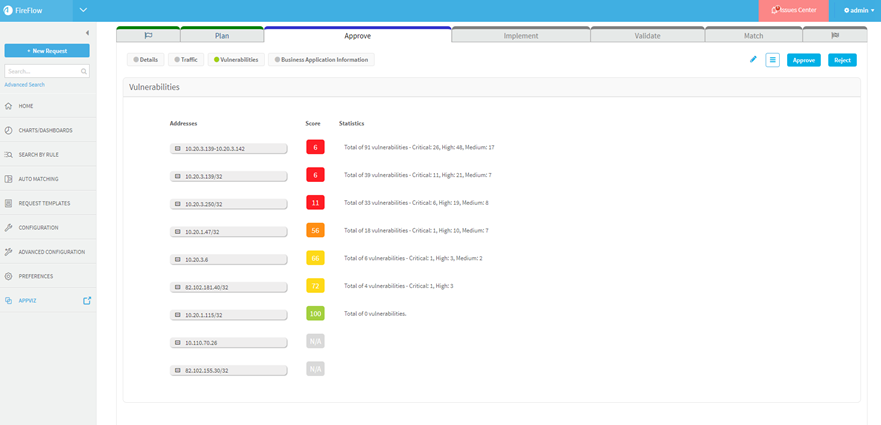Open the Issues Center alert
This screenshot has width=881, height=425.
pos(794,10)
